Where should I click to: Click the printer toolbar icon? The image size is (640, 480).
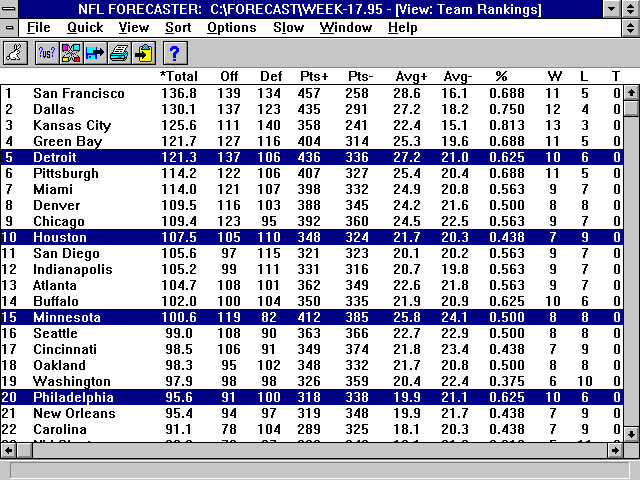[x=120, y=53]
